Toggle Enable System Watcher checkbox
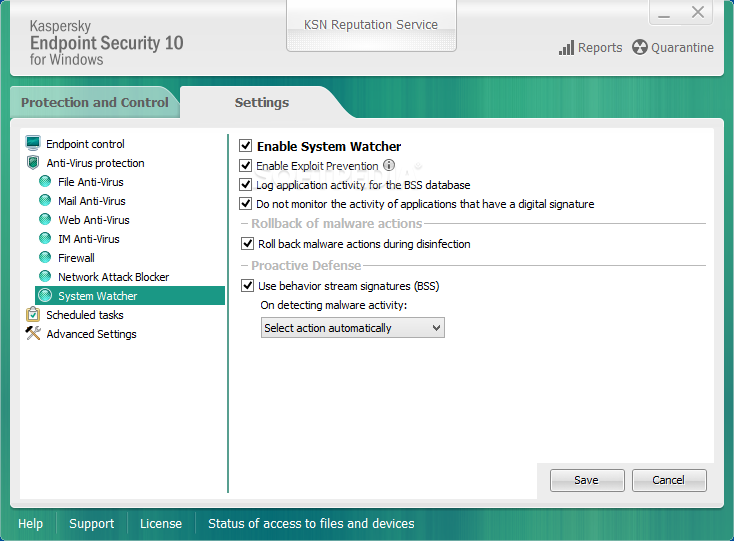Screen dimensions: 734x541 245,146
